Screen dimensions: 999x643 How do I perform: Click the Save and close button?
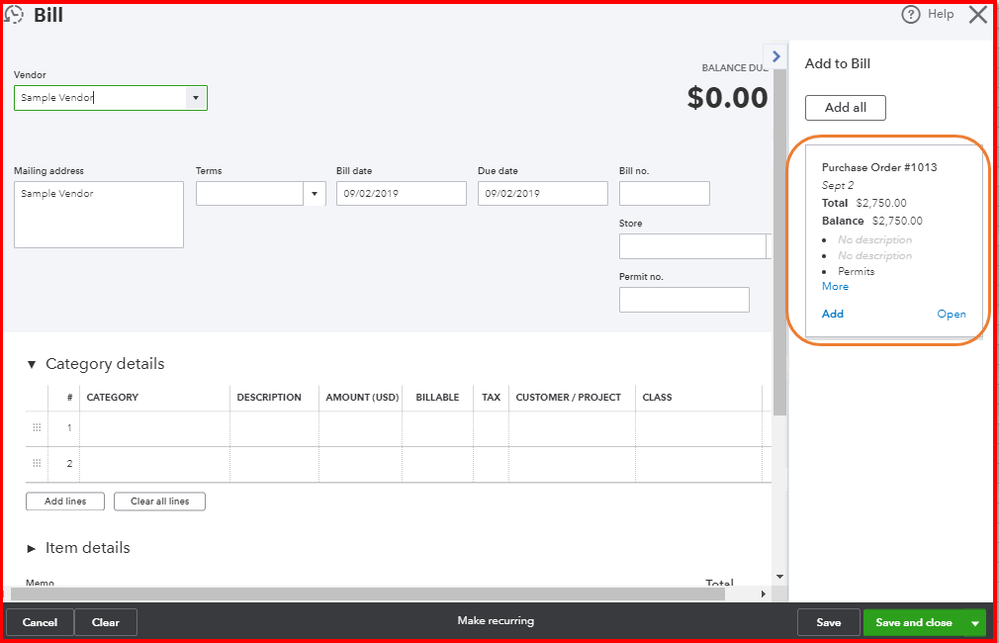(x=914, y=623)
